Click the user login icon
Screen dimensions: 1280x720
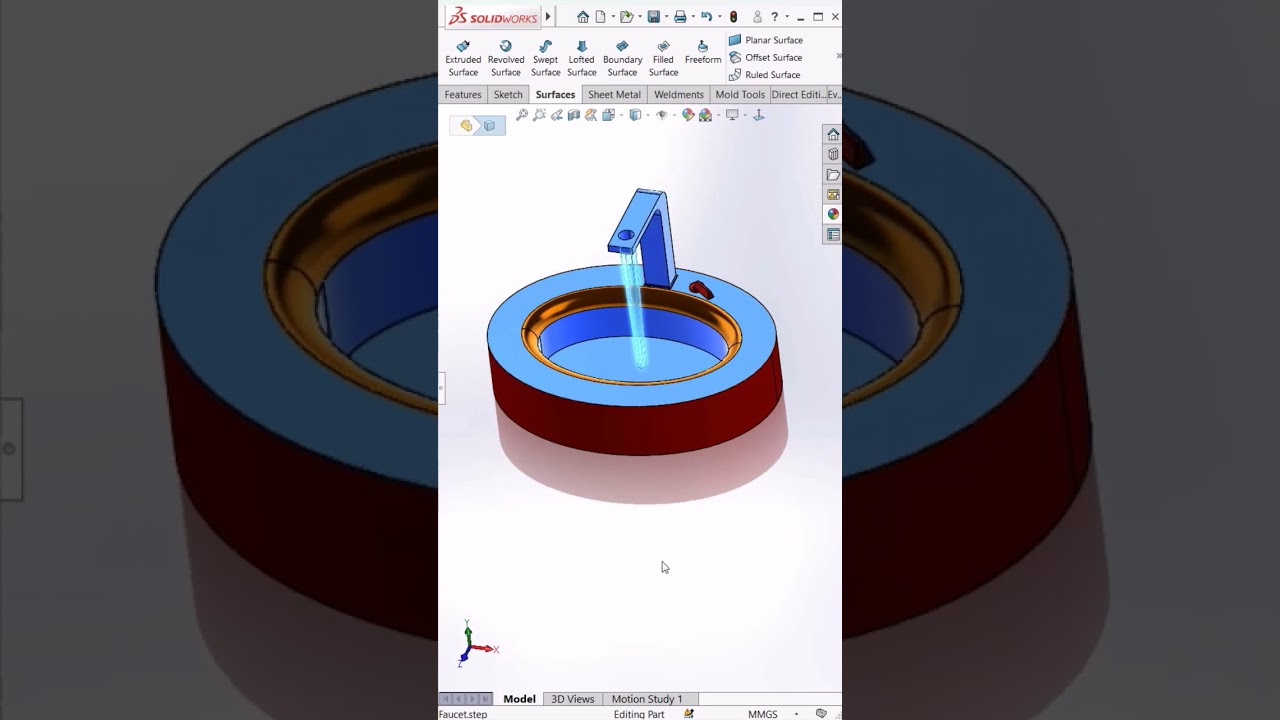pos(758,17)
